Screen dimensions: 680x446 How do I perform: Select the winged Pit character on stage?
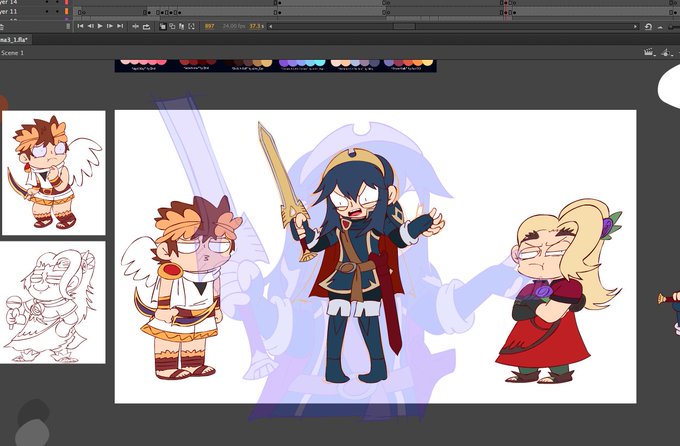182,288
